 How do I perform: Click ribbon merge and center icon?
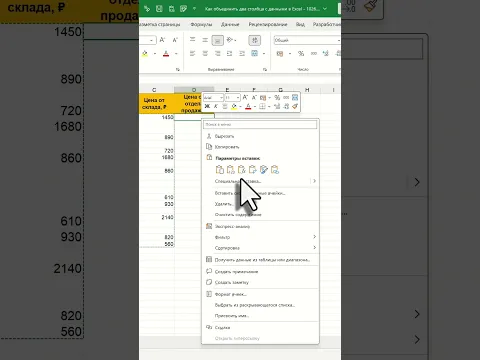tap(254, 53)
